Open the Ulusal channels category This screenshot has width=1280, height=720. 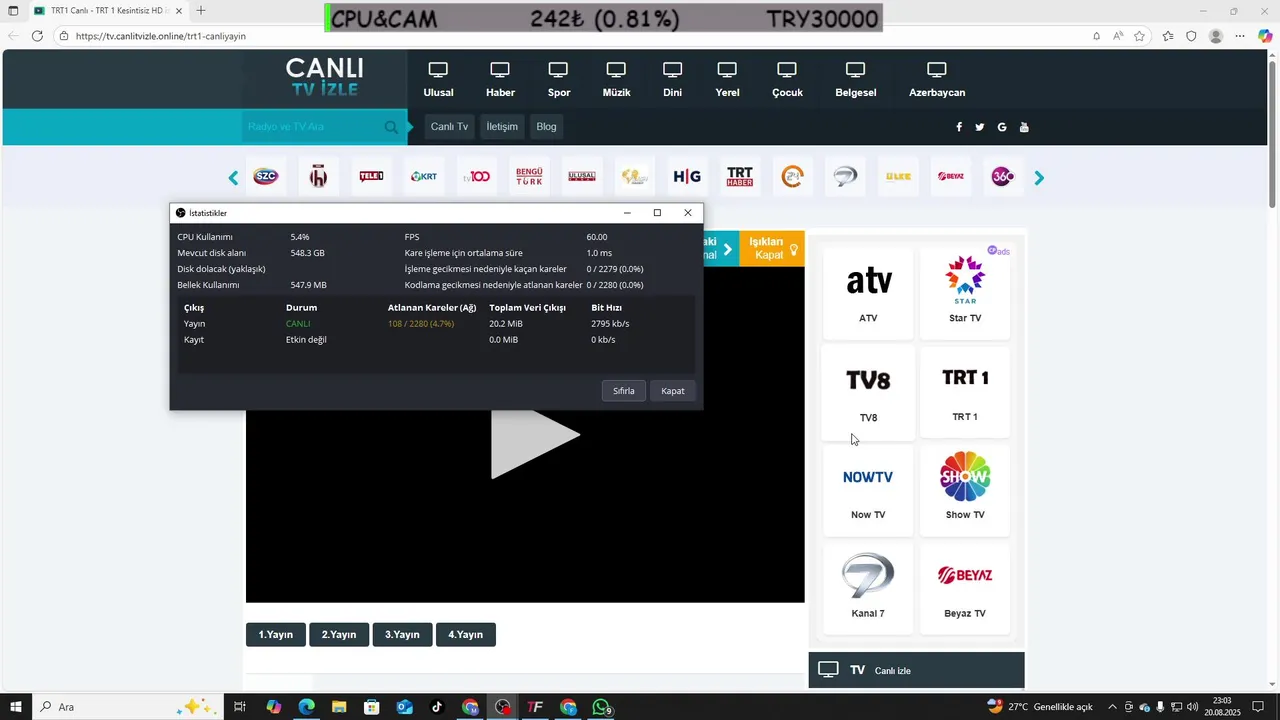pyautogui.click(x=438, y=80)
